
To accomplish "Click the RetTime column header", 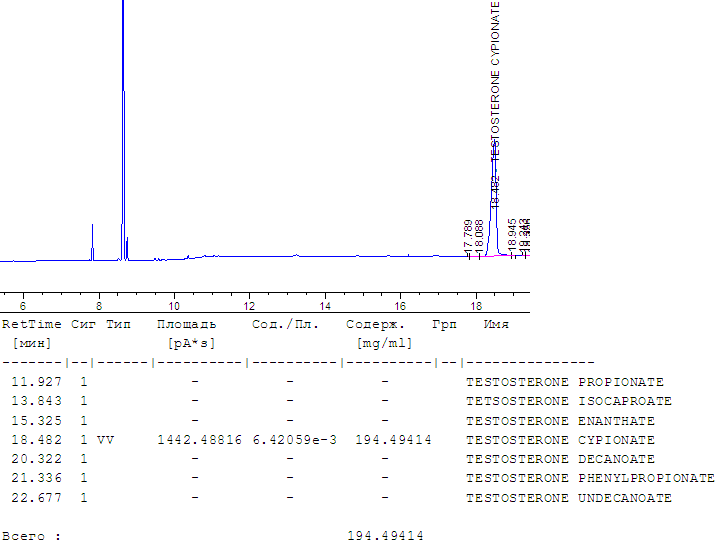I will [31, 325].
